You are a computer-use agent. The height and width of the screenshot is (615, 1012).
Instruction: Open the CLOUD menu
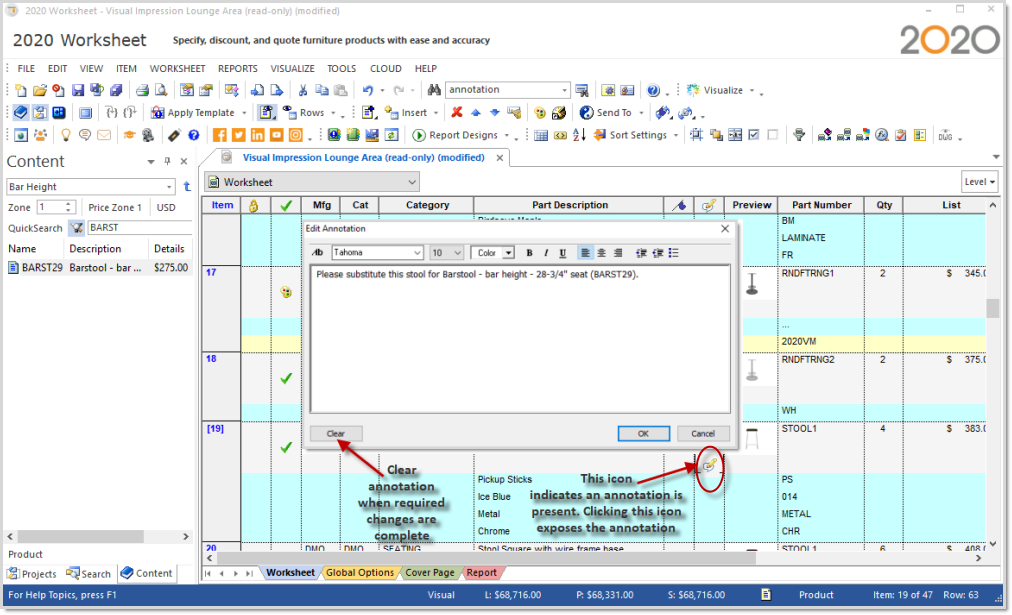pyautogui.click(x=386, y=68)
